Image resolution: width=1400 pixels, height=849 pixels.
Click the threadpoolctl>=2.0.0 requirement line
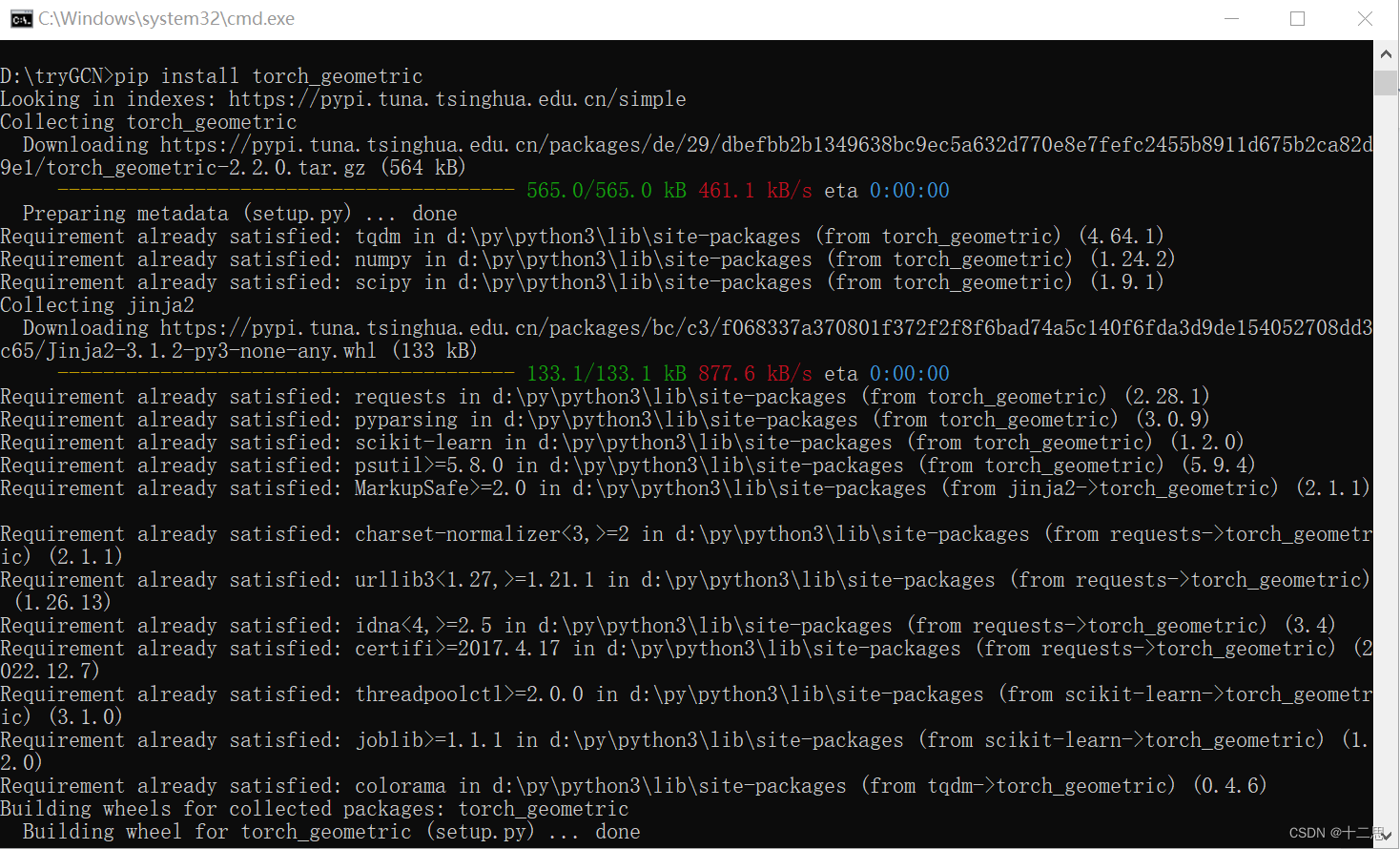687,706
